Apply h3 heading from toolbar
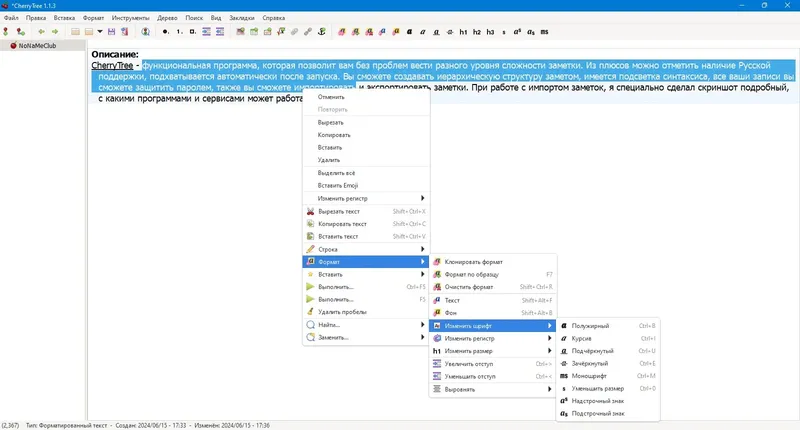800x430 pixels. (x=490, y=32)
